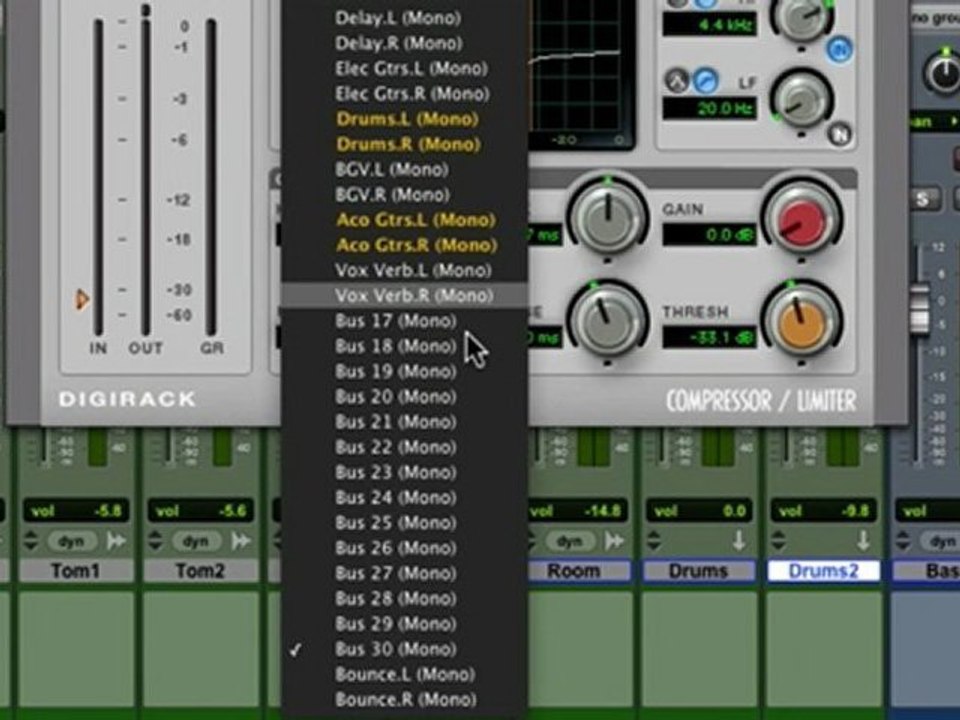Screen dimensions: 960x720
Task: Select Delay.L (Mono) bus
Action: [x=404, y=18]
